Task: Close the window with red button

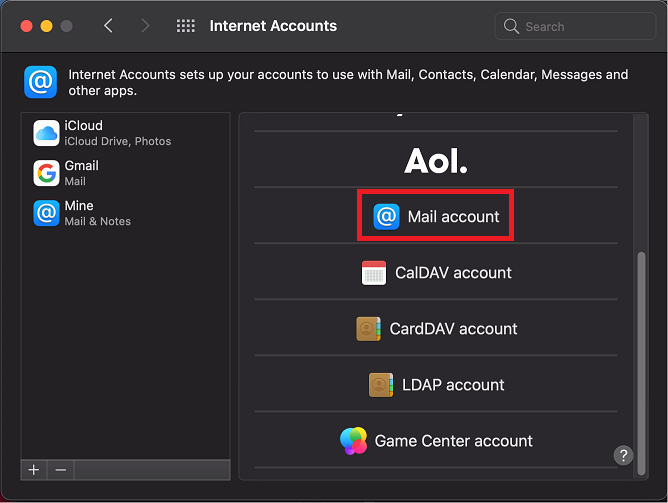Action: (x=26, y=26)
